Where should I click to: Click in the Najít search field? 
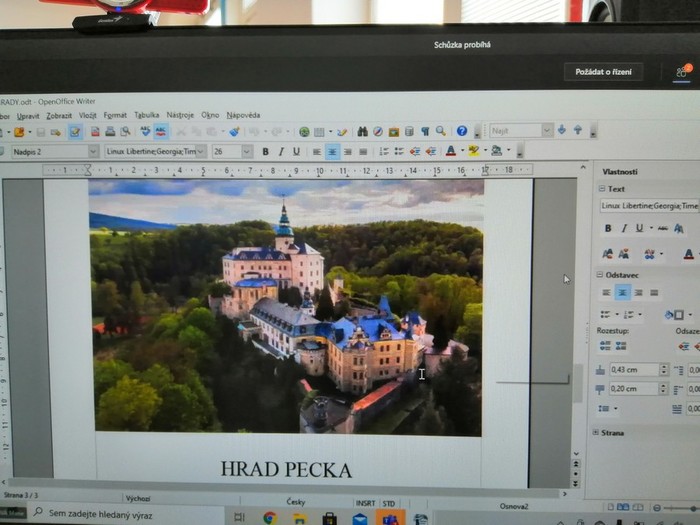[x=516, y=130]
